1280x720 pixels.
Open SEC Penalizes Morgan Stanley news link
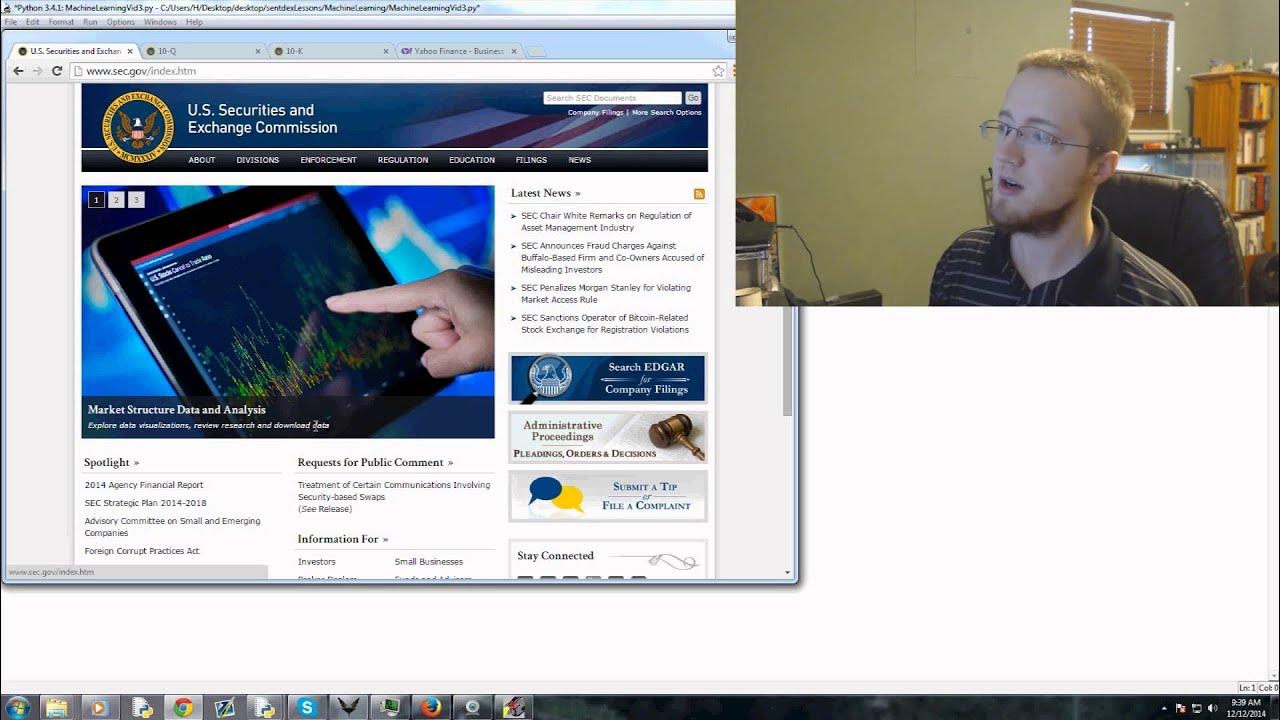click(605, 294)
